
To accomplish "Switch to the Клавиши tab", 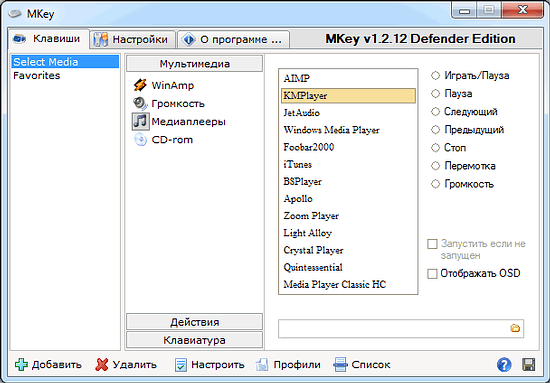I will (x=48, y=39).
